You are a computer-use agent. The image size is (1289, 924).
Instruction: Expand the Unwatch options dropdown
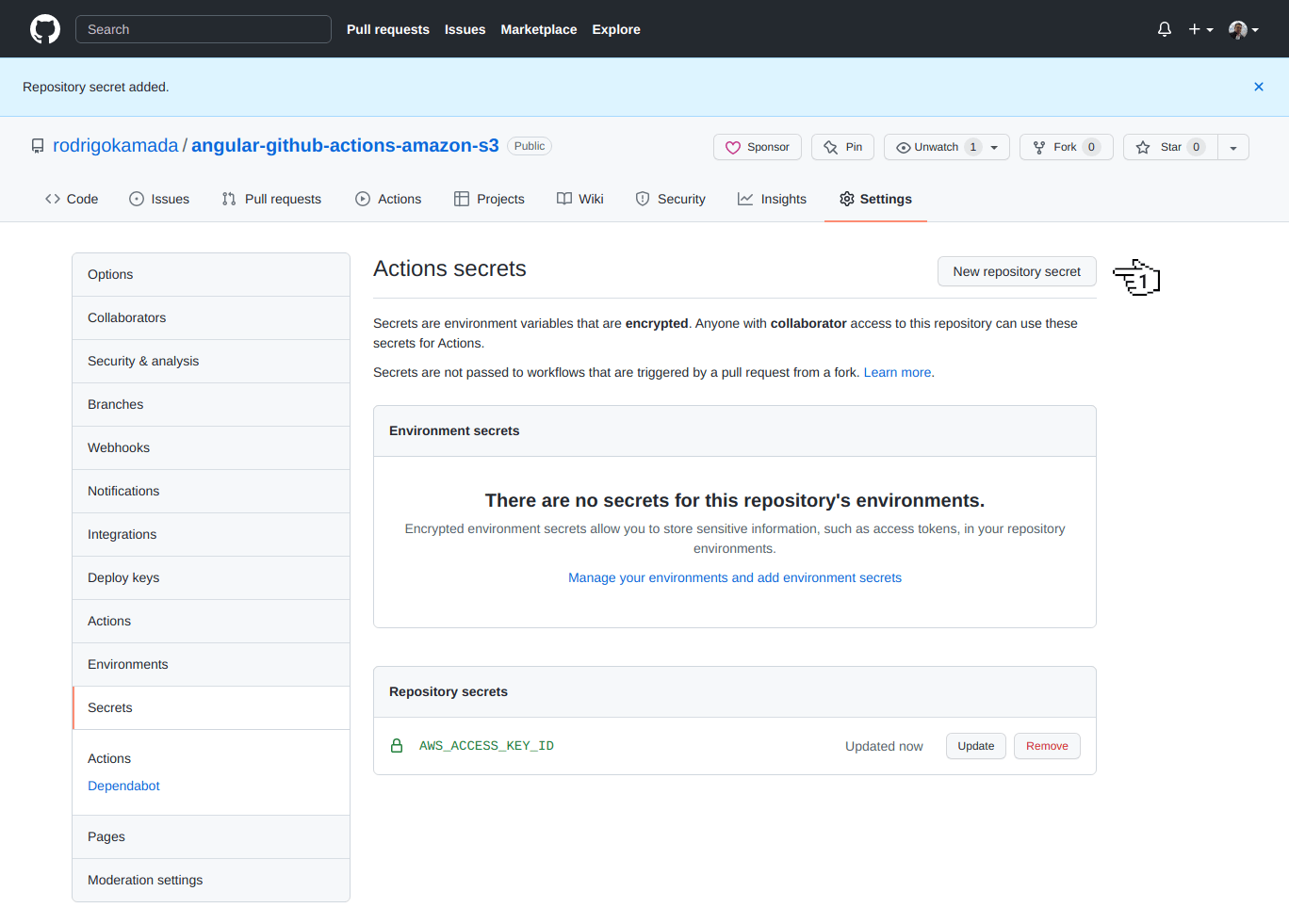pos(994,147)
